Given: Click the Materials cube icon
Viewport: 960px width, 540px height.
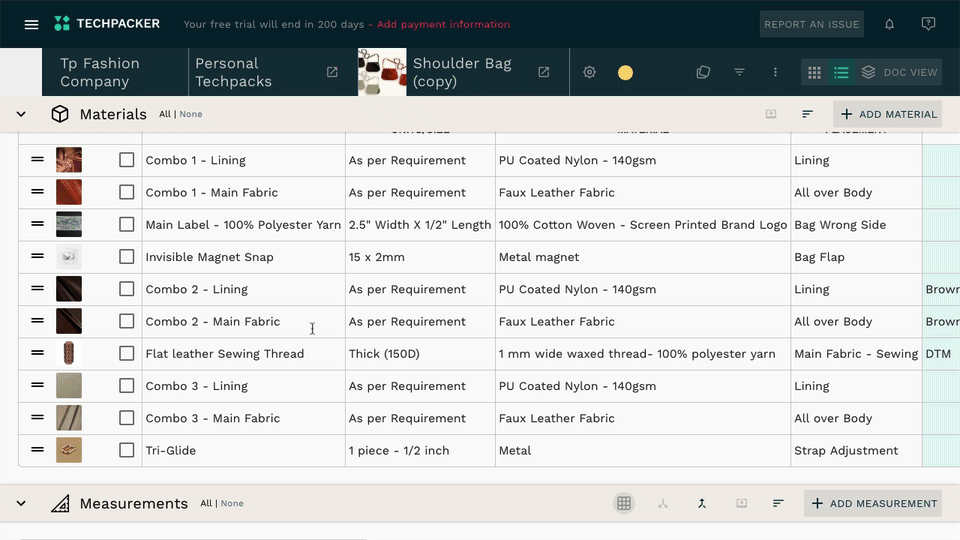Looking at the screenshot, I should (59, 114).
